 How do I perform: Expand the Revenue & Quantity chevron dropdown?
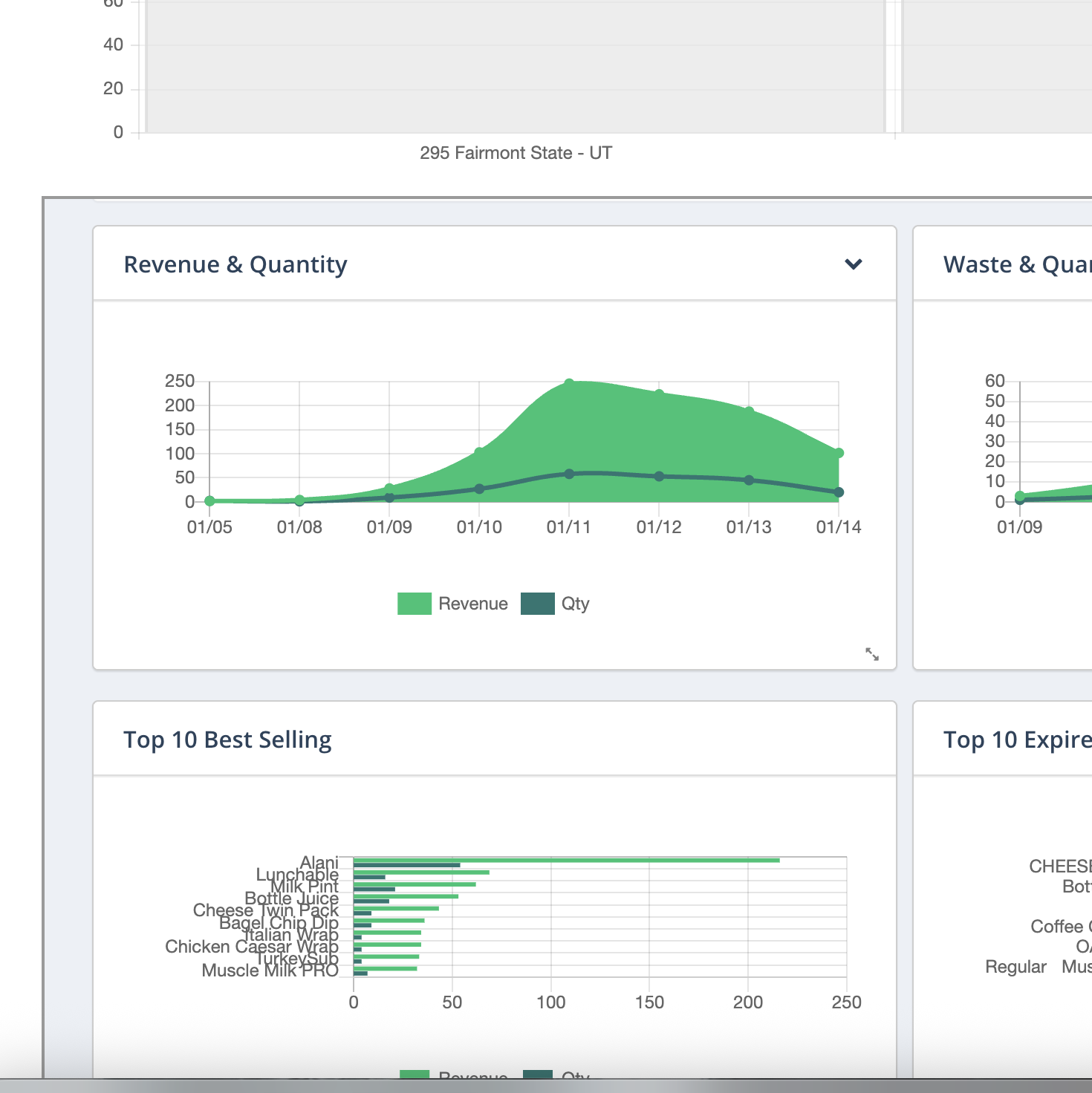tap(854, 264)
